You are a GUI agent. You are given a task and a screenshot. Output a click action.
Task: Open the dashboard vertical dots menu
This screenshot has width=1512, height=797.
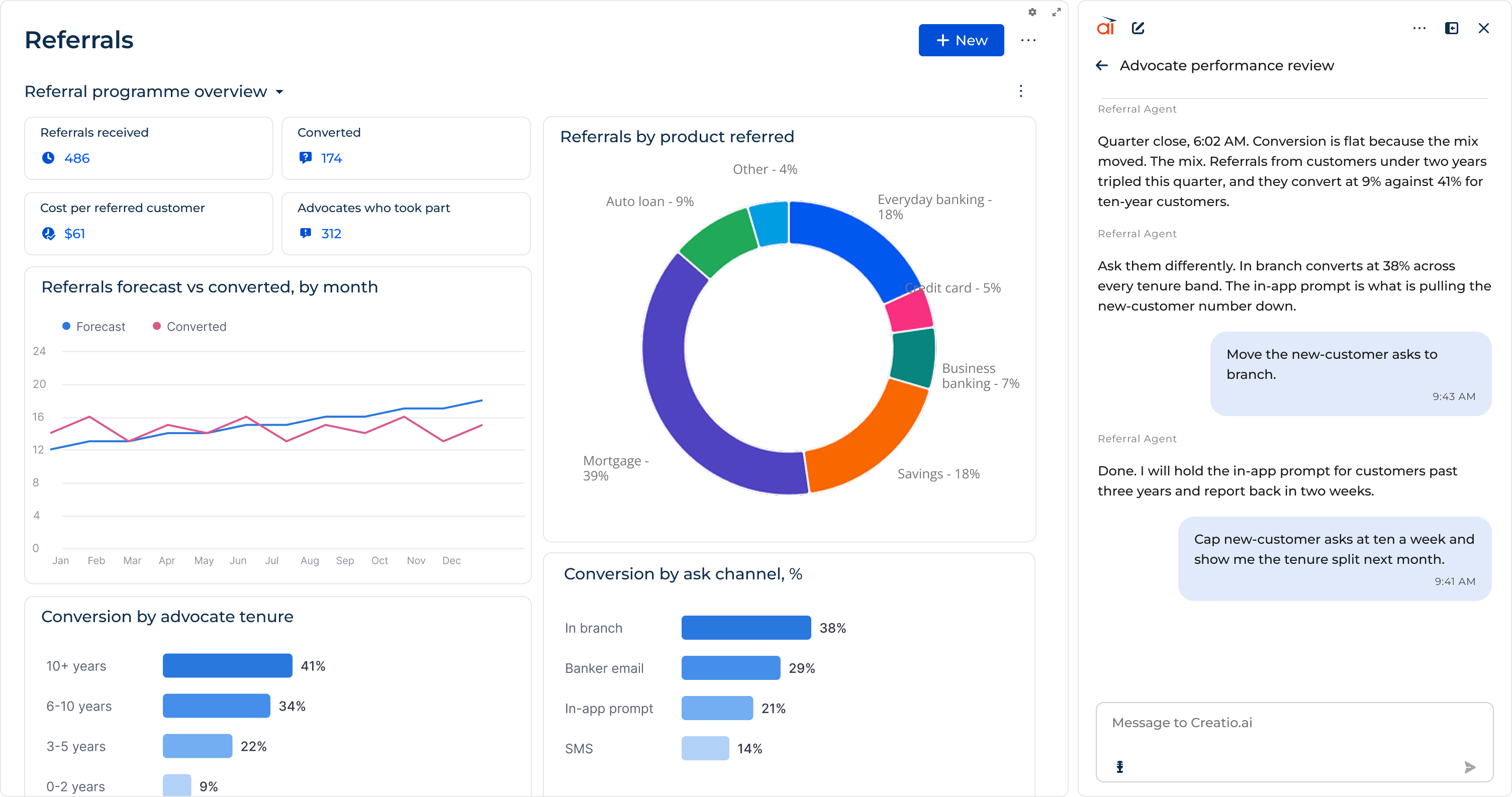point(1021,91)
